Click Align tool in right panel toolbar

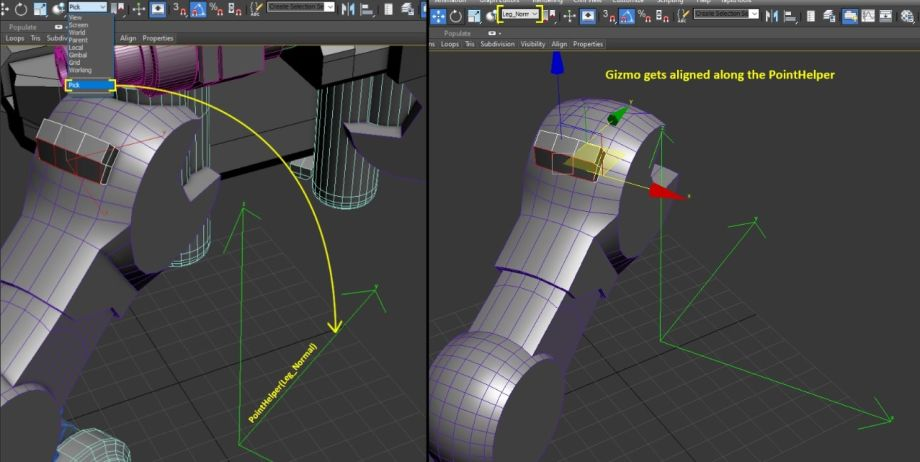[790, 16]
